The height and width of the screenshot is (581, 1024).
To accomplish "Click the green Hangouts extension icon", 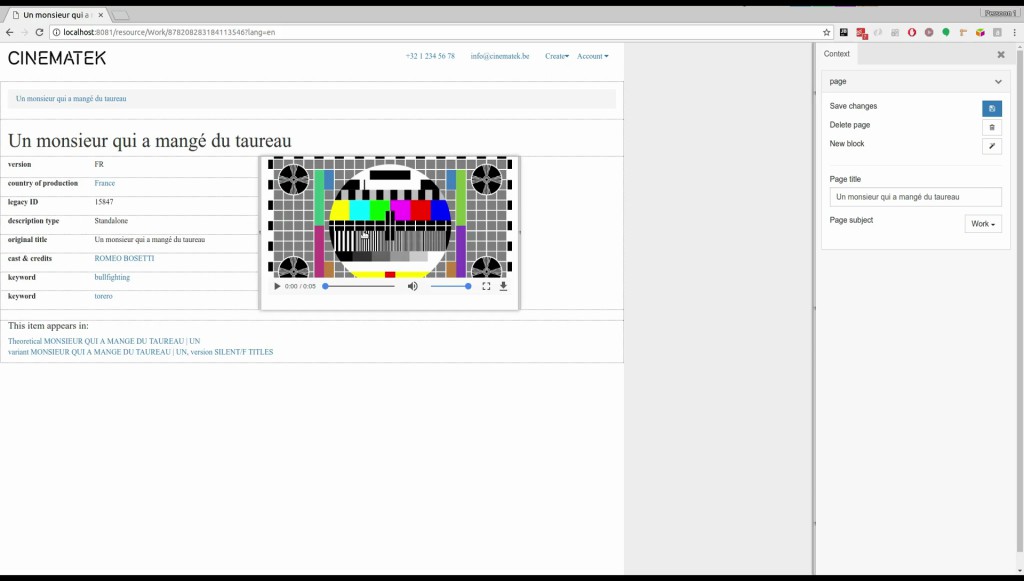I will click(x=946, y=32).
